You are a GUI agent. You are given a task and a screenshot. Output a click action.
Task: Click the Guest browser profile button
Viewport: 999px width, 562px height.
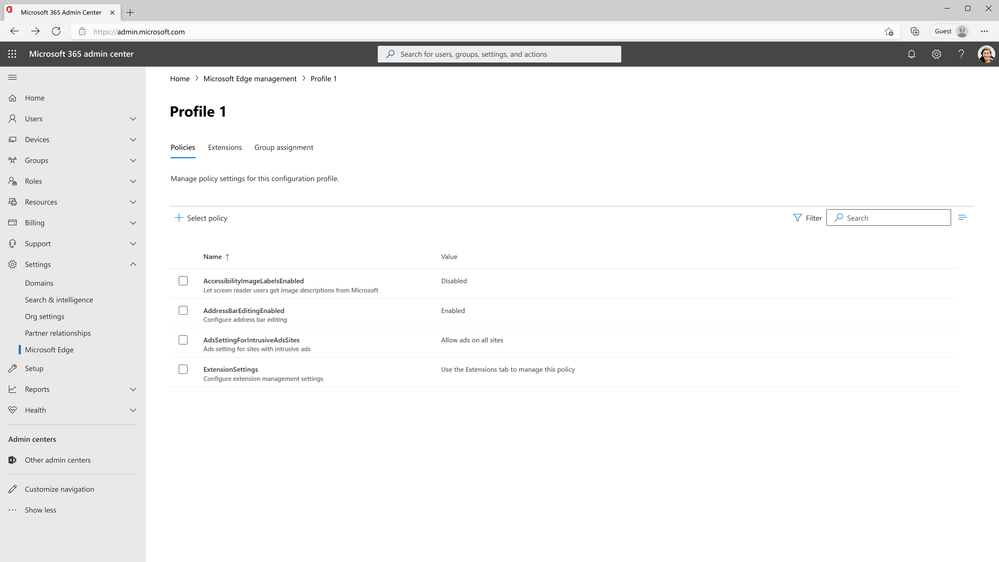pyautogui.click(x=951, y=31)
